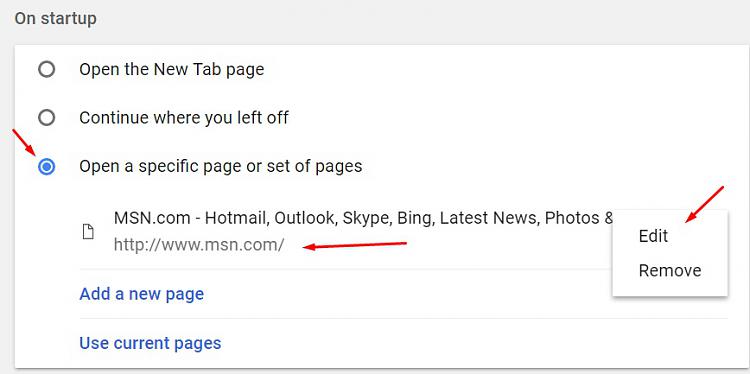Click the 'Open the New Tab page' label text
The height and width of the screenshot is (374, 750).
pos(172,70)
